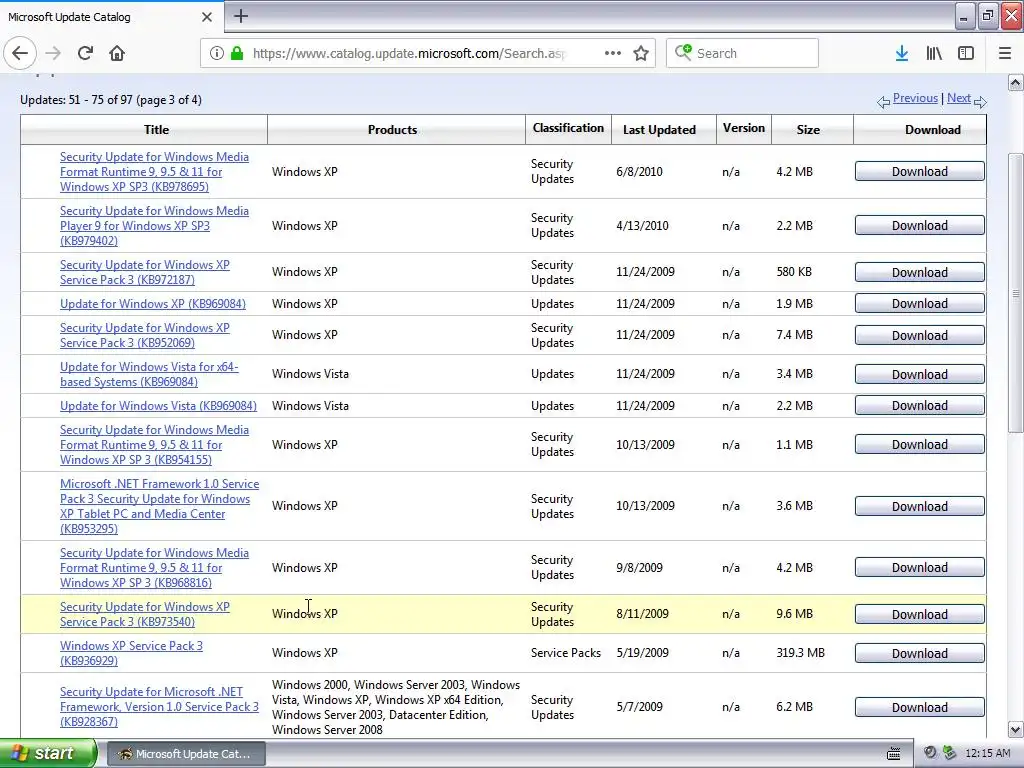Viewport: 1024px width, 768px height.
Task: Sort results by Size column
Action: click(808, 129)
